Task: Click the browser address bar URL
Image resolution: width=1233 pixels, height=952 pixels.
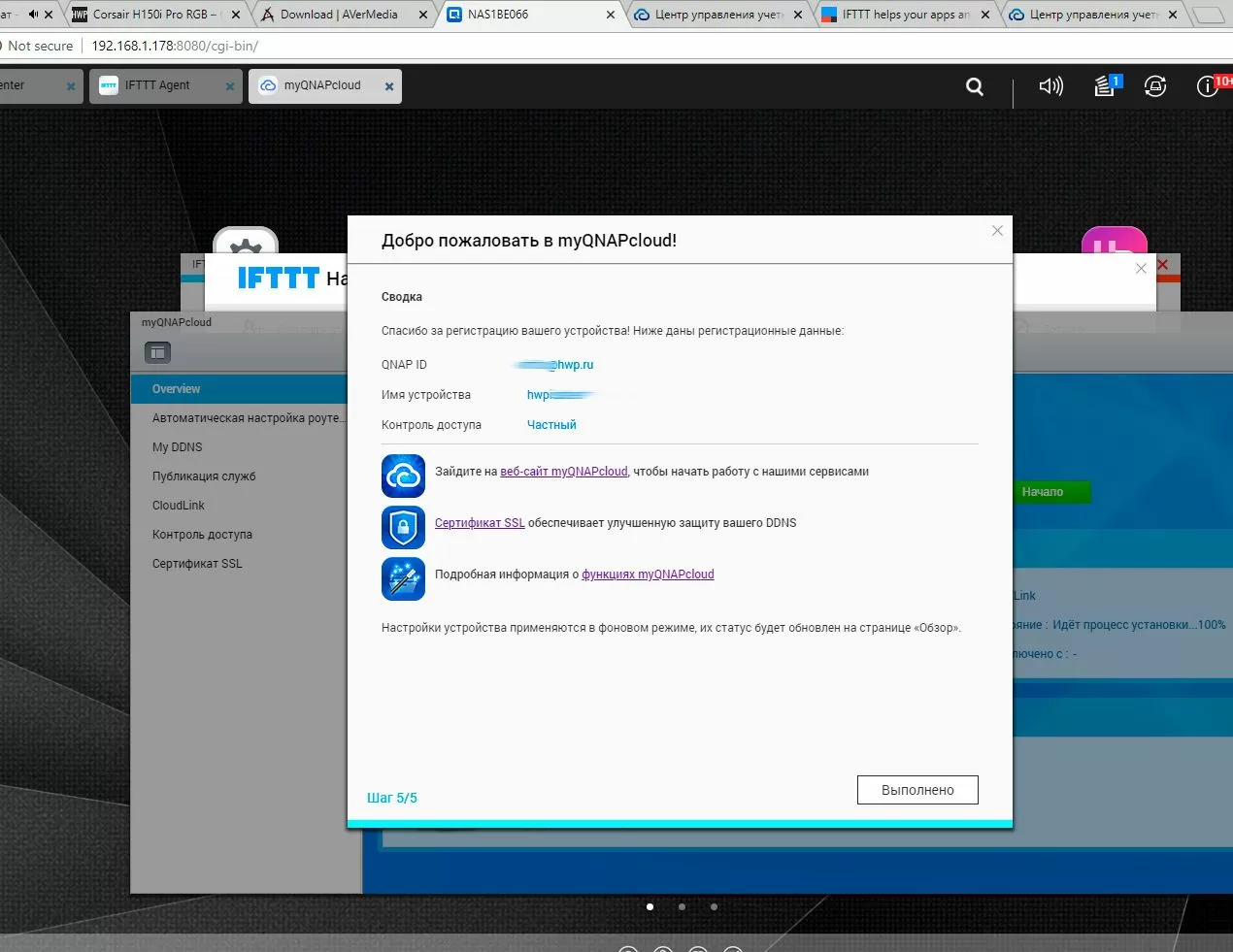Action: pyautogui.click(x=175, y=46)
